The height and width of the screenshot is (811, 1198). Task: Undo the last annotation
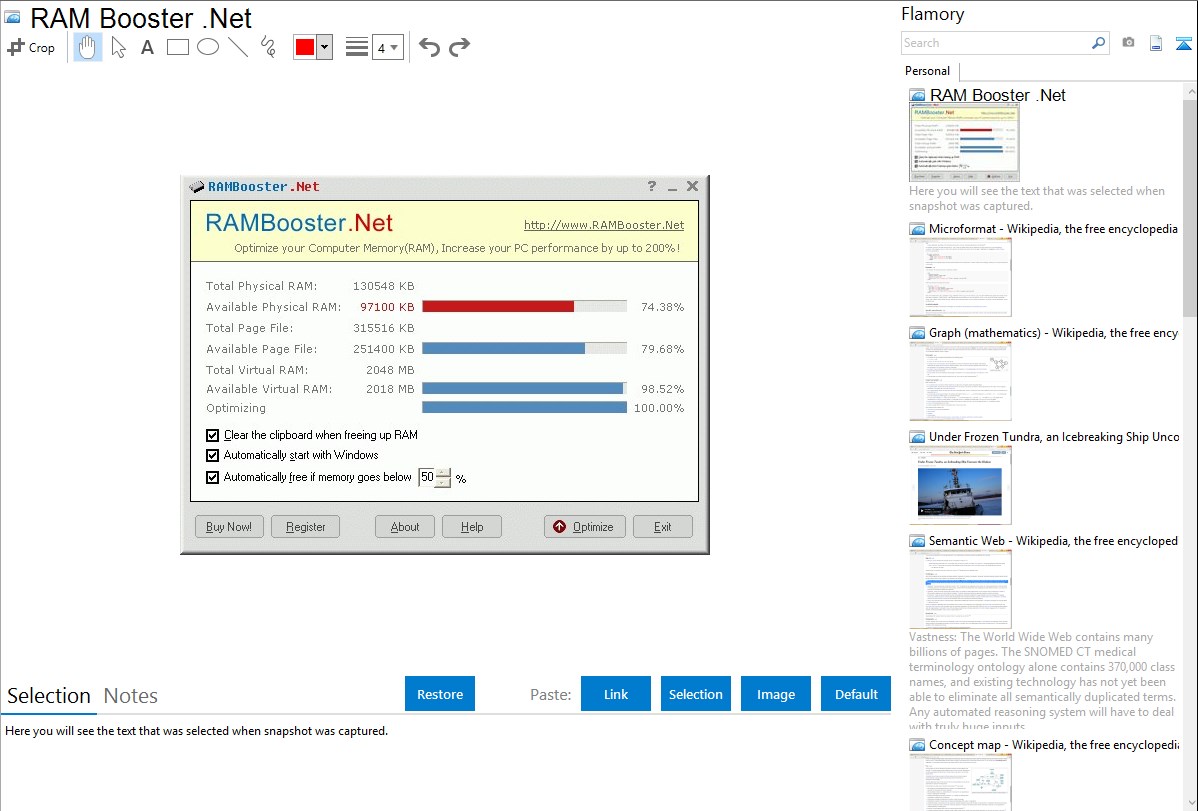(429, 47)
